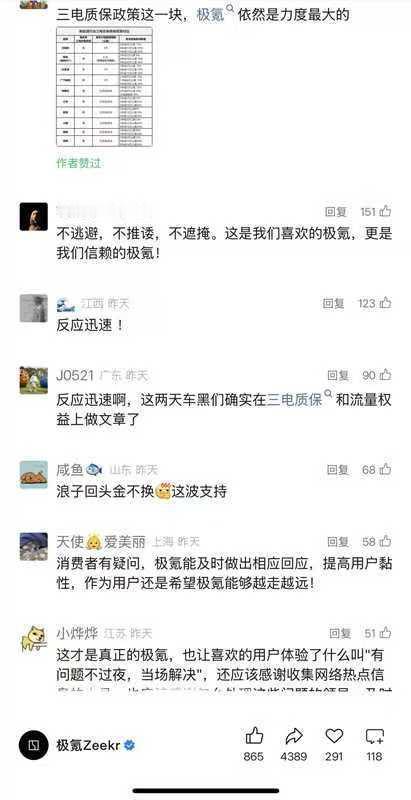Like J0521's comment with 90 likes
The height and width of the screenshot is (800, 411).
click(x=386, y=376)
